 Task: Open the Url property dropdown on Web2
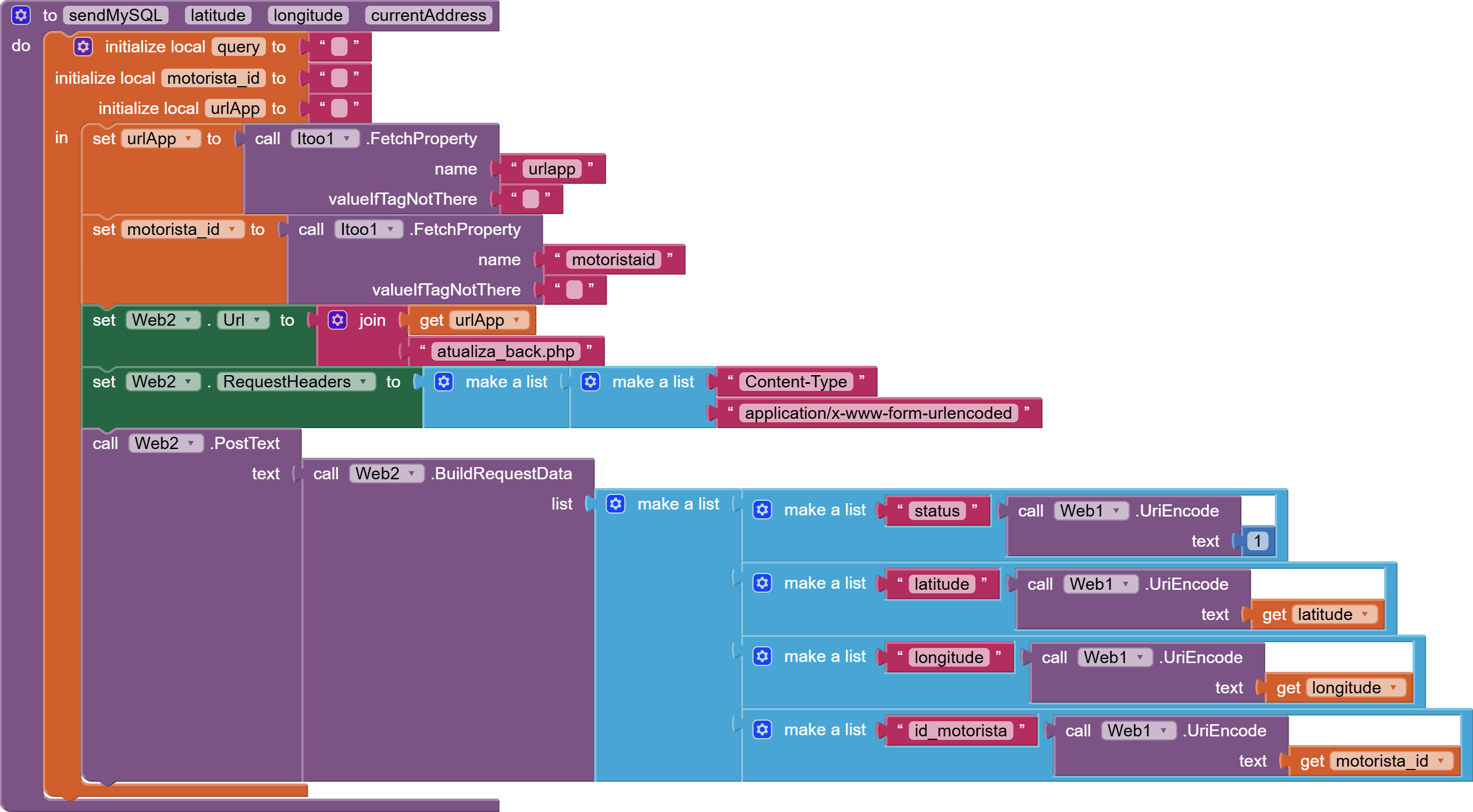coord(257,320)
